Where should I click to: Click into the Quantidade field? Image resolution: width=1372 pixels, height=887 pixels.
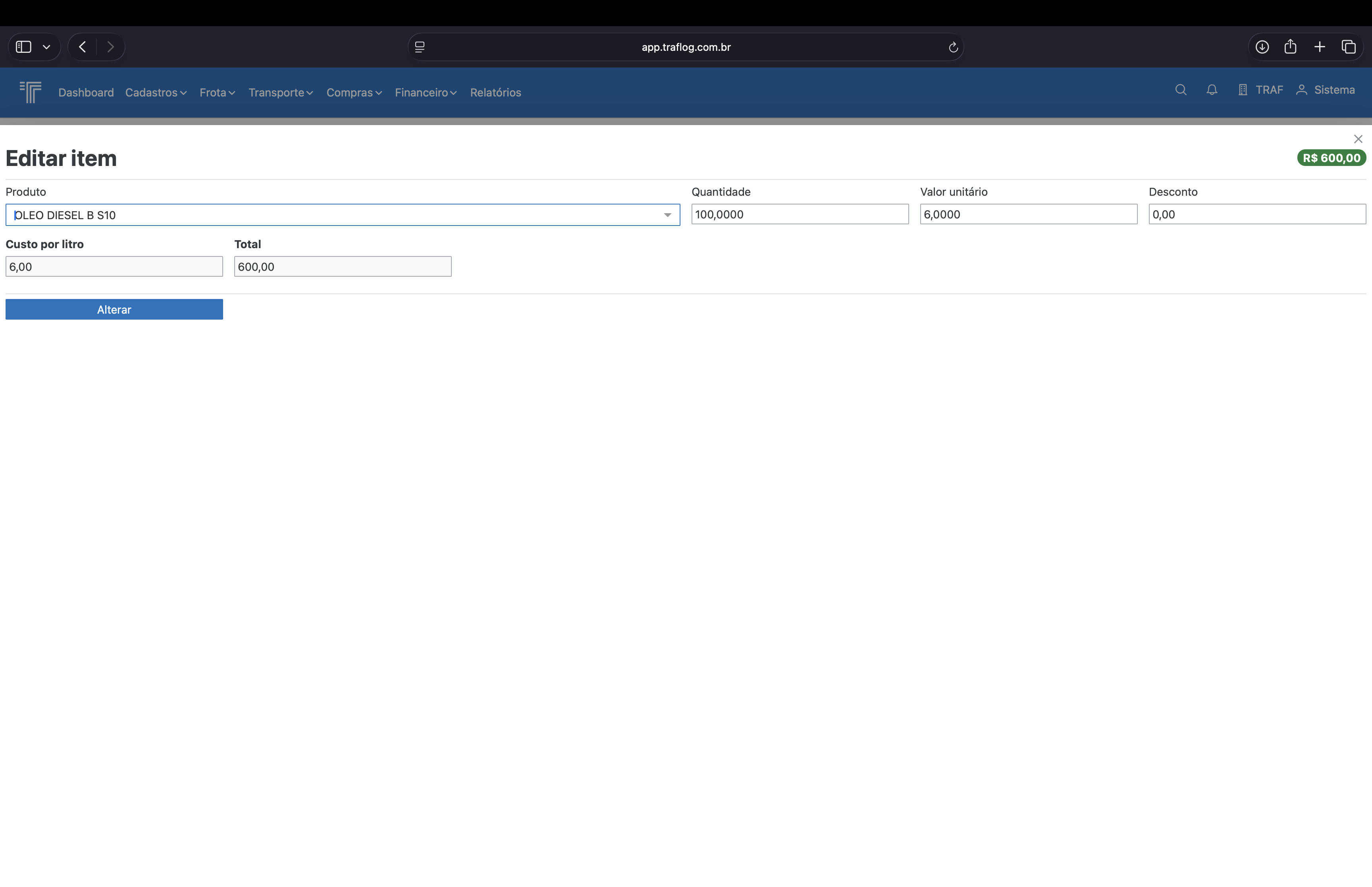click(x=799, y=214)
